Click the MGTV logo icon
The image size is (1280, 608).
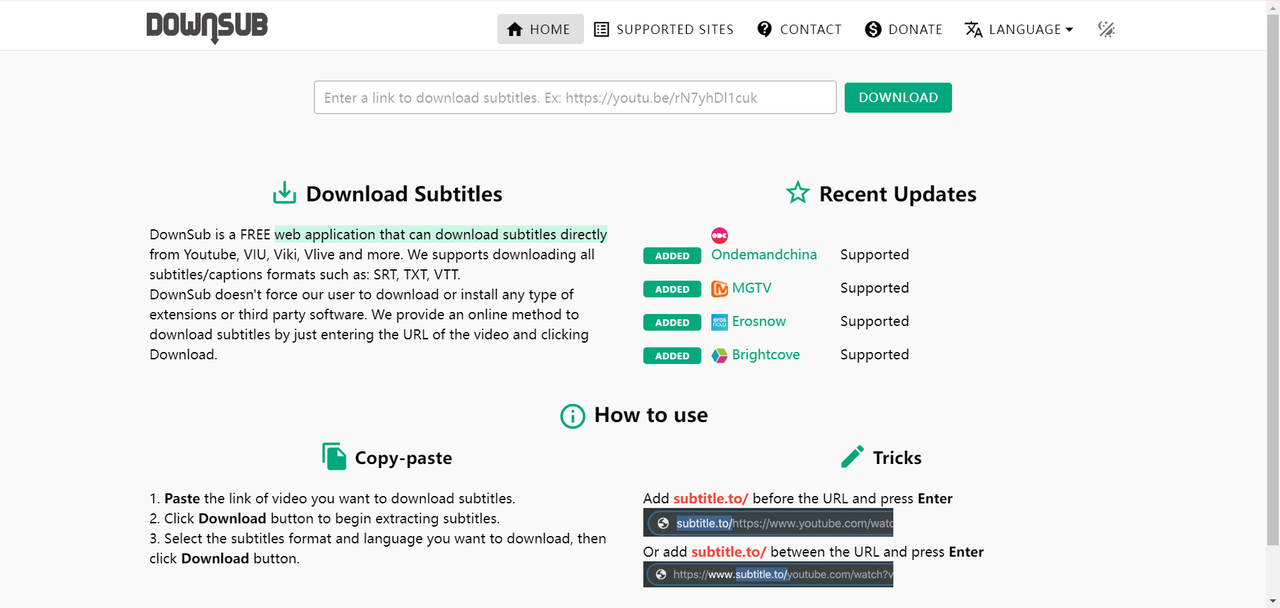pos(720,289)
